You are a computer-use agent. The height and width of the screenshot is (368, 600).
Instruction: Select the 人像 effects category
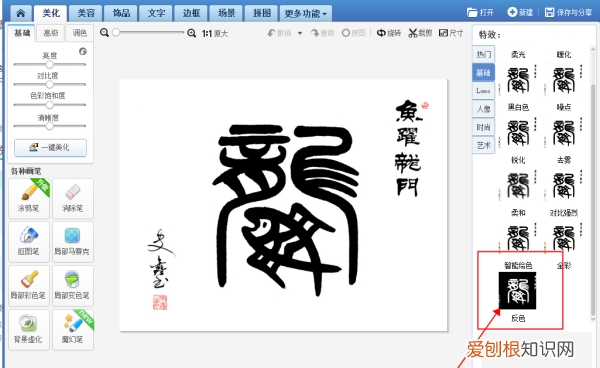click(483, 109)
